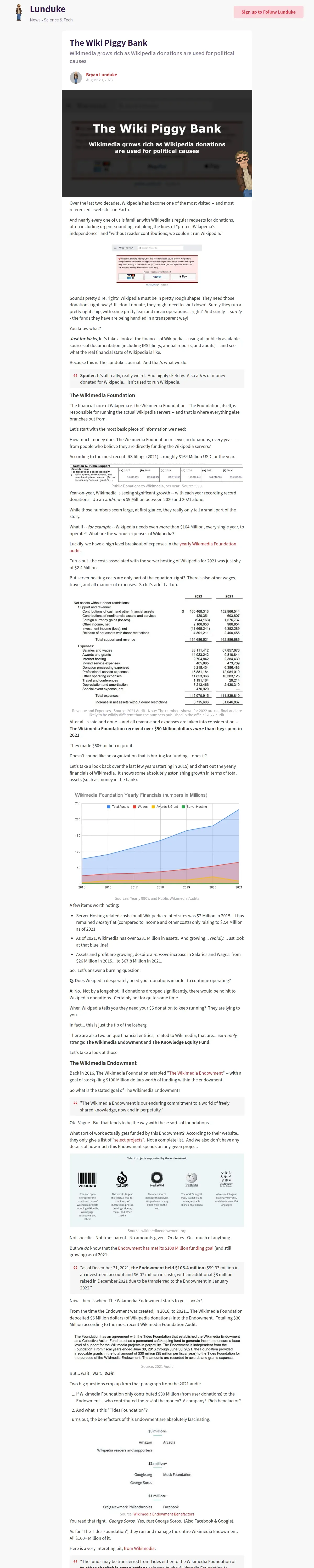Viewport: 314px width, 1568px height.
Task: Click "$1 million+" benefactor tier heading
Action: [157, 1496]
